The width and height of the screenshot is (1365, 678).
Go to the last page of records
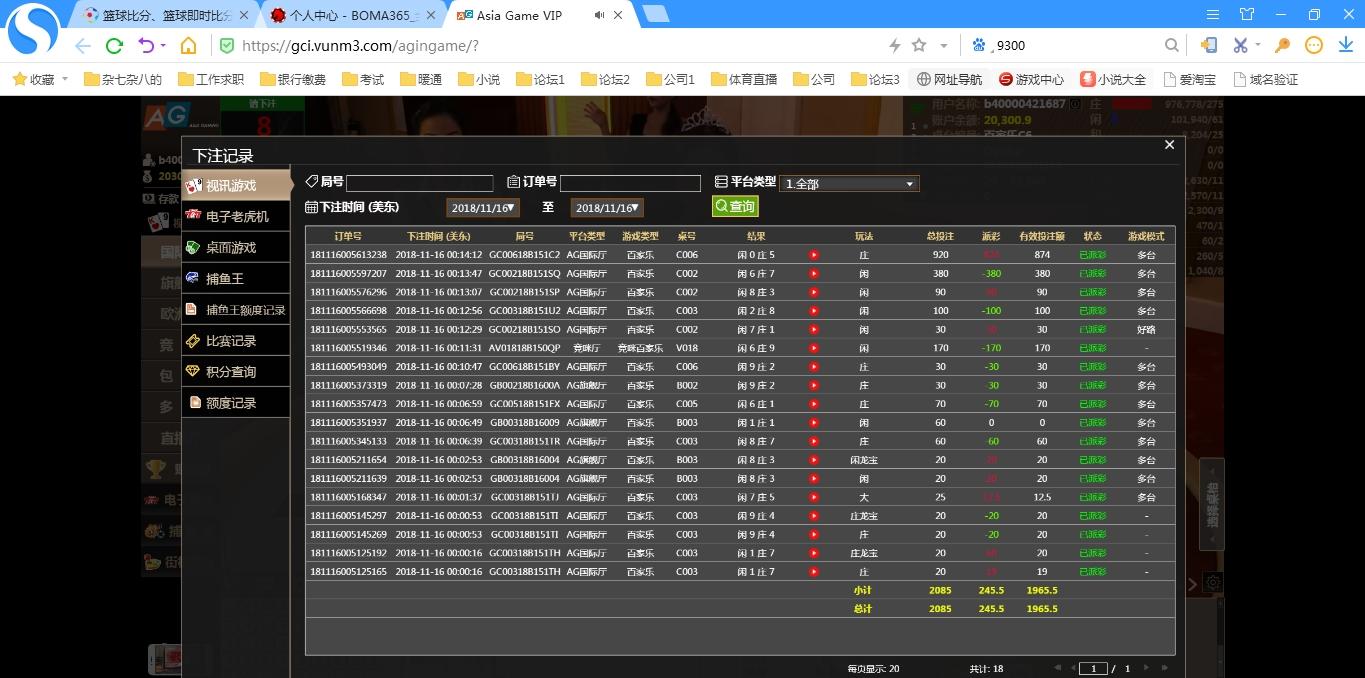[x=1163, y=668]
